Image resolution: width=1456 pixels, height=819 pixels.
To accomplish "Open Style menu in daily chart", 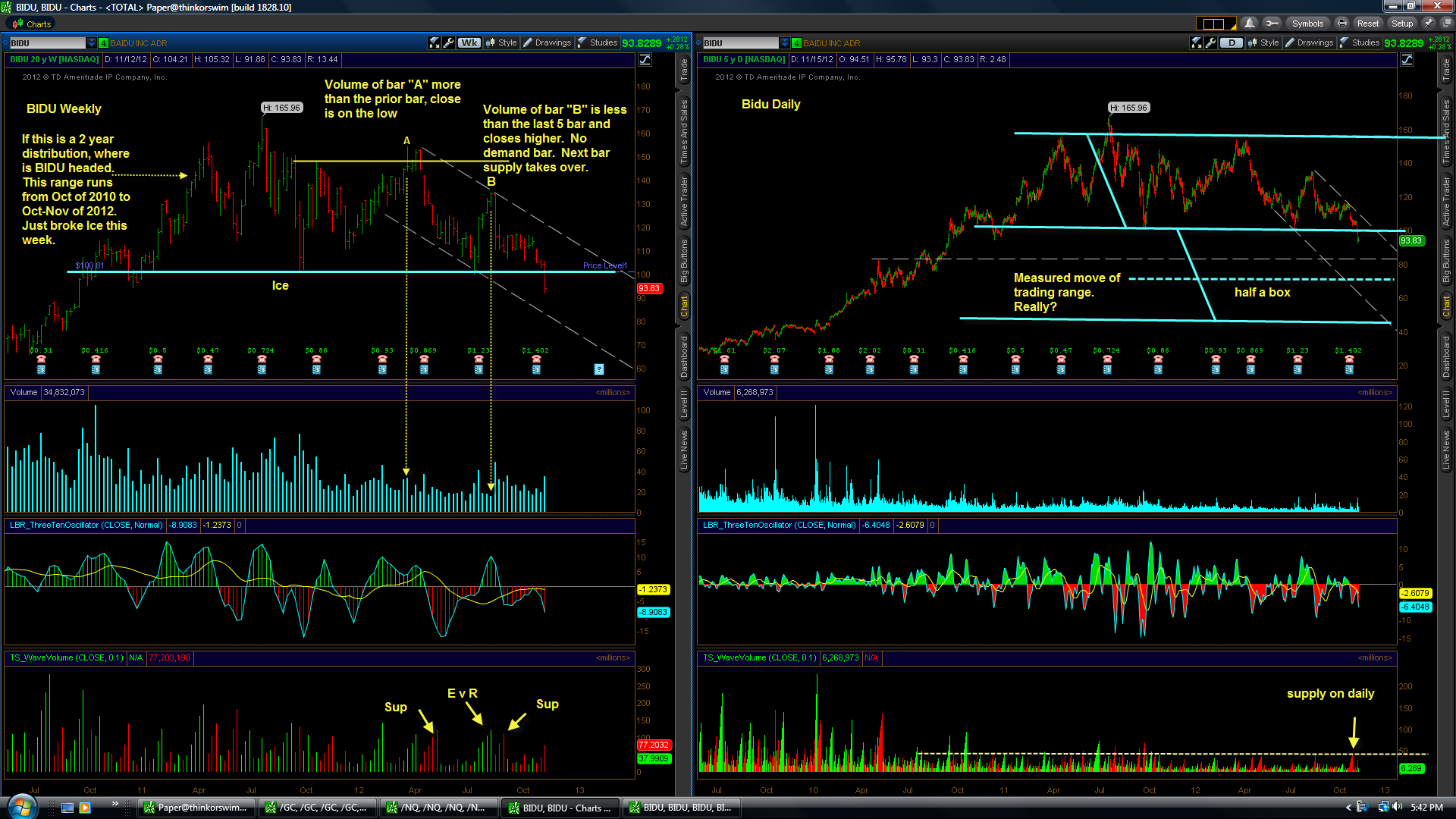I will tap(1263, 43).
